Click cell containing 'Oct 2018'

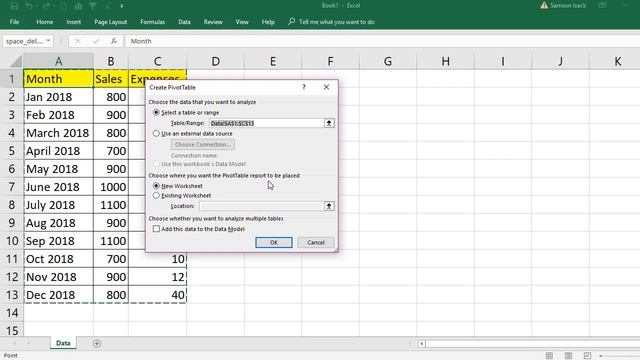point(59,259)
